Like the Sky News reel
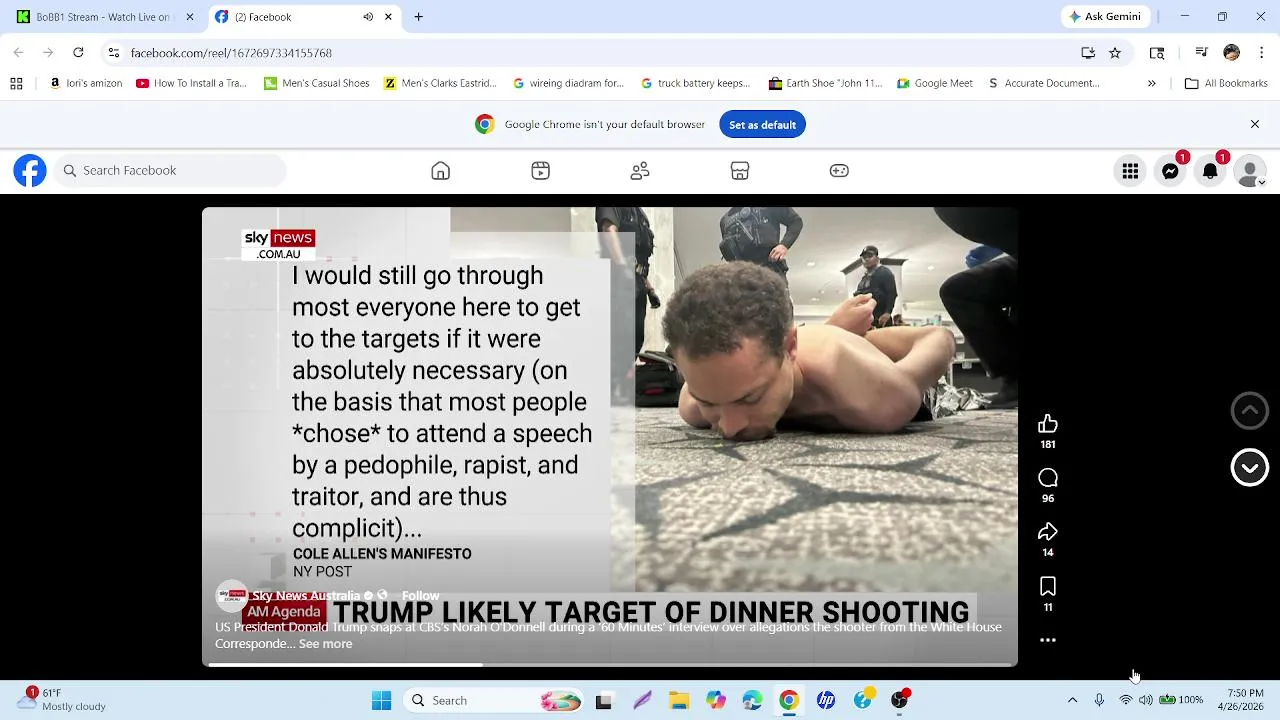This screenshot has width=1280, height=720. (1047, 424)
